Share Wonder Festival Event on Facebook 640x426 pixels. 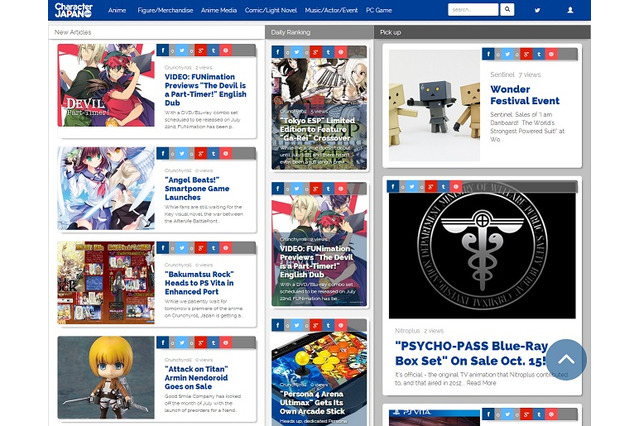(488, 54)
